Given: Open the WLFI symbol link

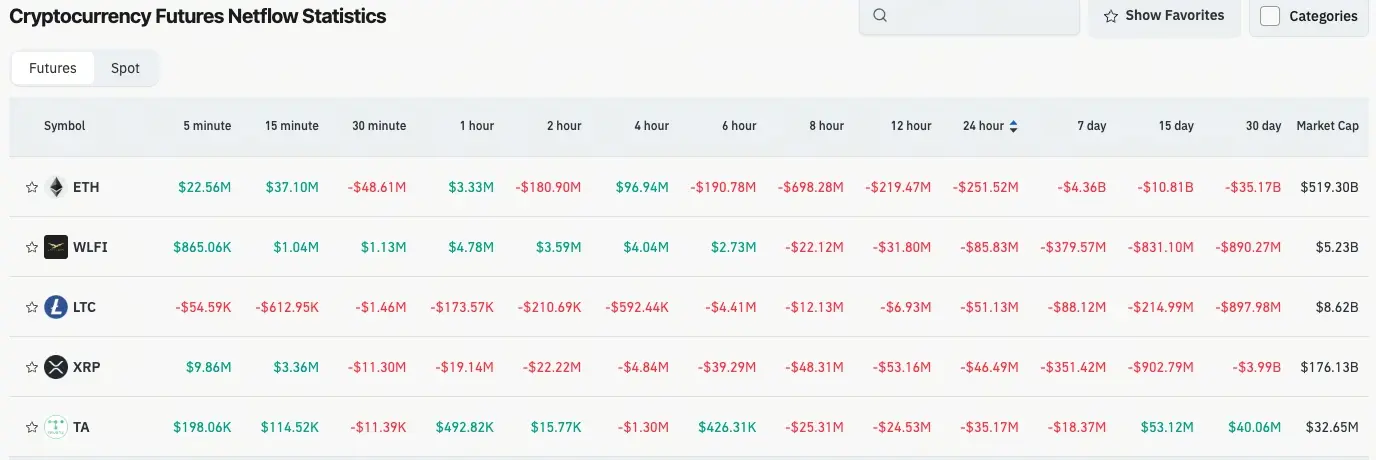Looking at the screenshot, I should [x=90, y=247].
